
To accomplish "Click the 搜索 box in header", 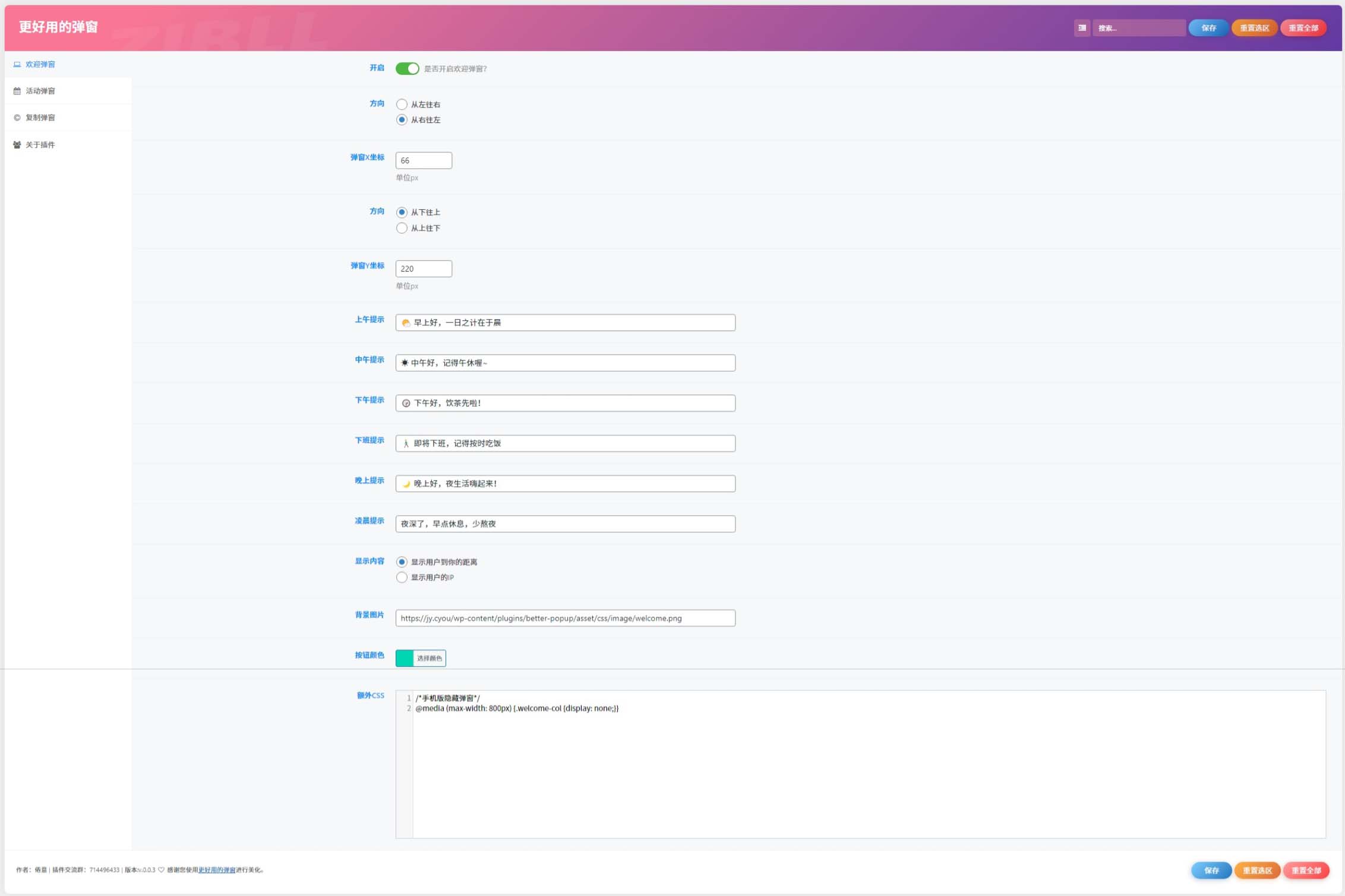I will (x=1139, y=28).
